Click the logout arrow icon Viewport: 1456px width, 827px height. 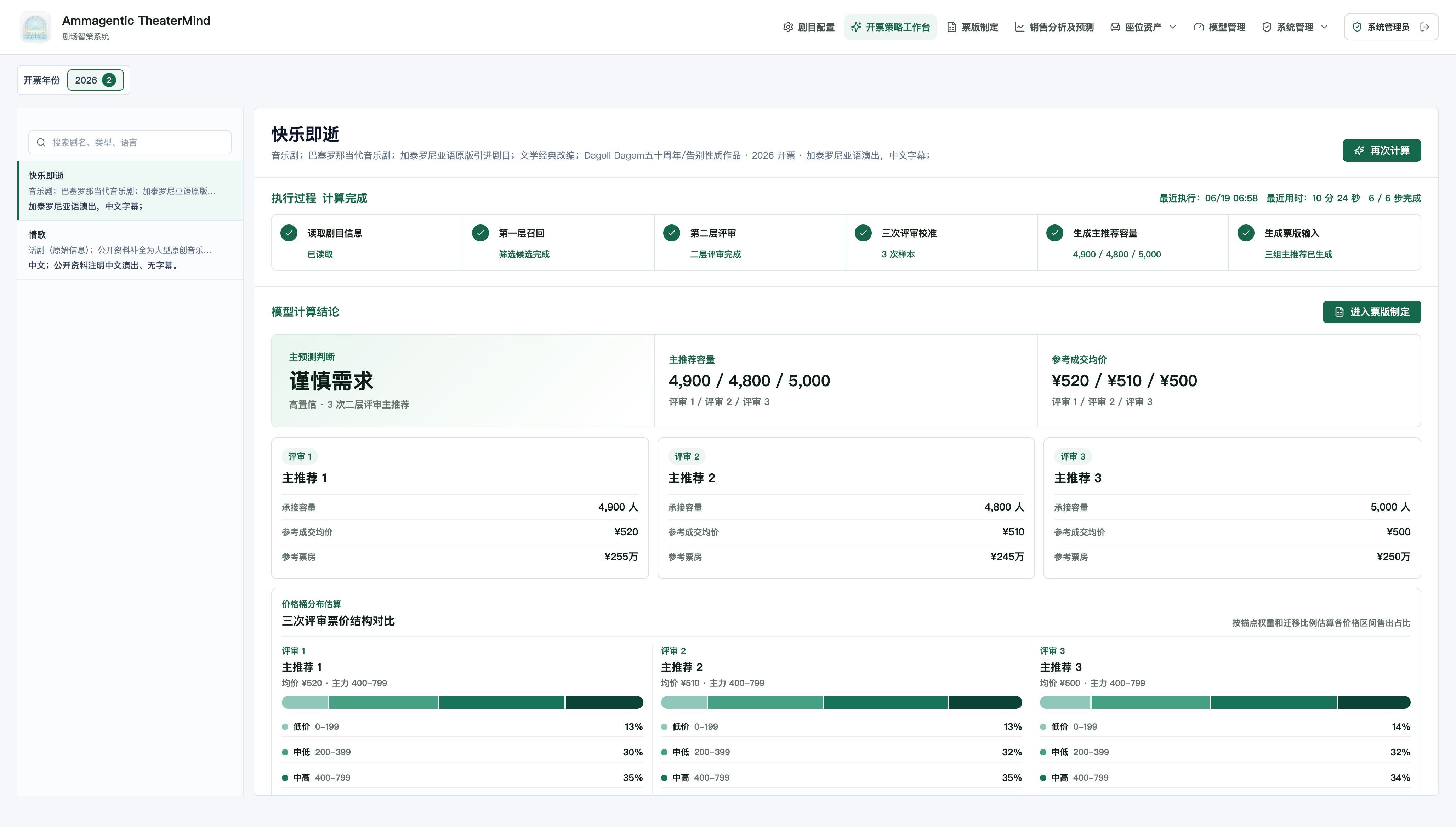point(1424,27)
